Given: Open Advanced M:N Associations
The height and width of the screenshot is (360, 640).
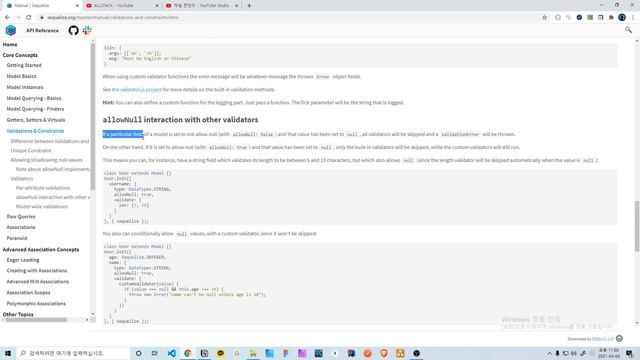Looking at the screenshot, I should click(x=38, y=282).
